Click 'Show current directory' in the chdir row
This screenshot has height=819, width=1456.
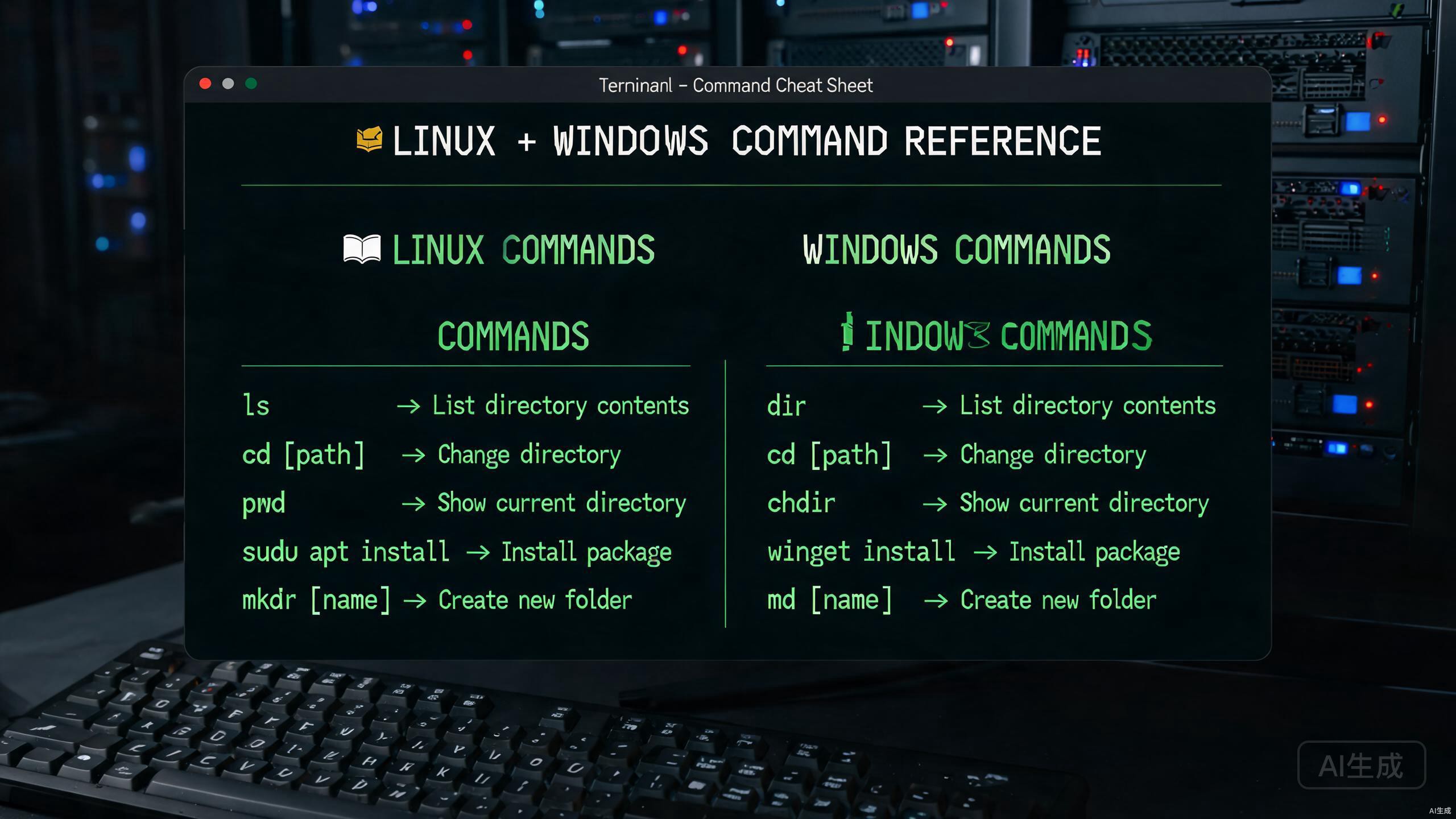(1085, 504)
